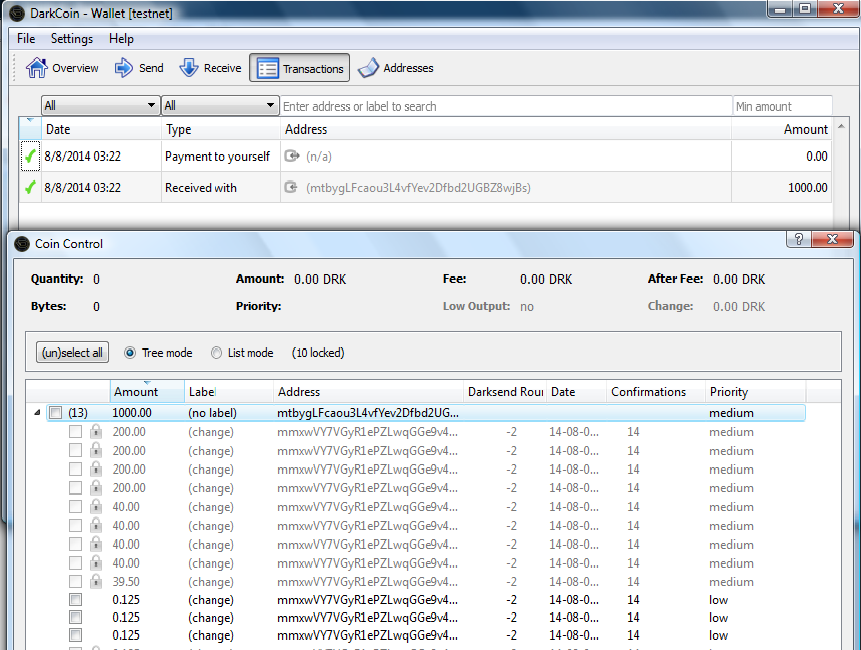Click the mtbygLFcaou3L4vfYev2DfbdUG... address cell
This screenshot has width=861, height=650.
[x=368, y=413]
